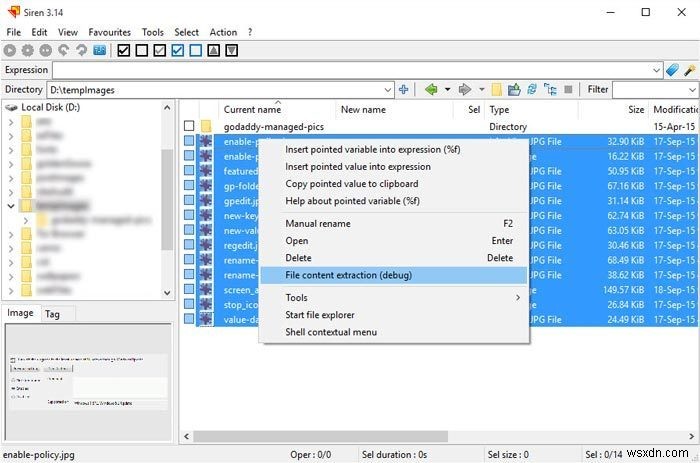700x463 pixels.
Task: Click the grey stop square icon
Action: [568, 90]
